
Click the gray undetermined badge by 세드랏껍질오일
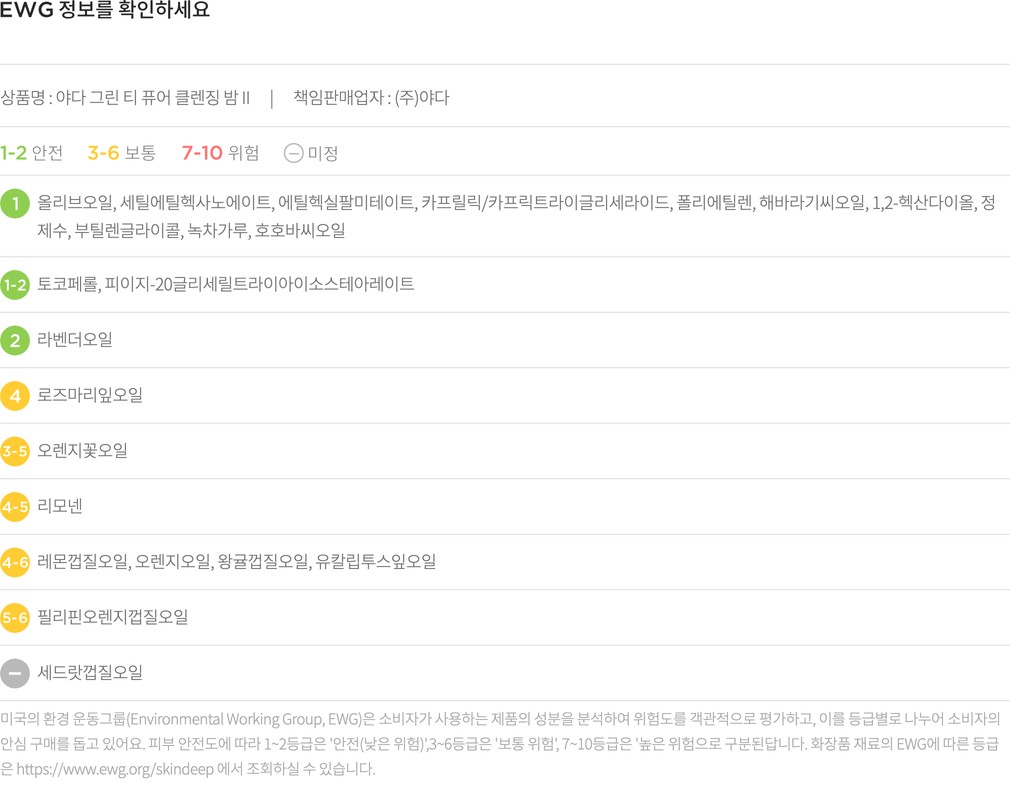(x=15, y=673)
